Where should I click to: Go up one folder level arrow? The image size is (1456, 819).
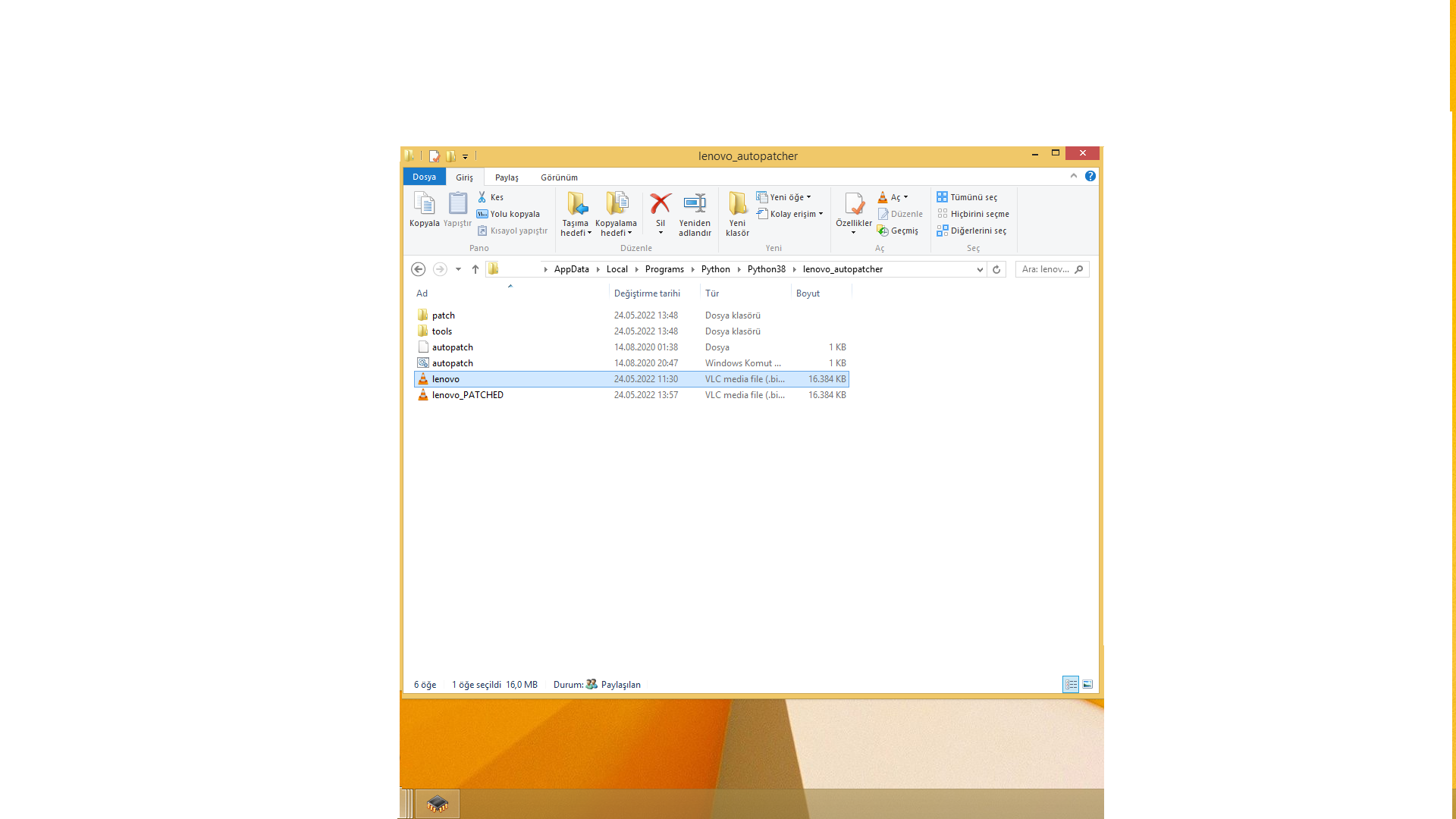point(475,269)
